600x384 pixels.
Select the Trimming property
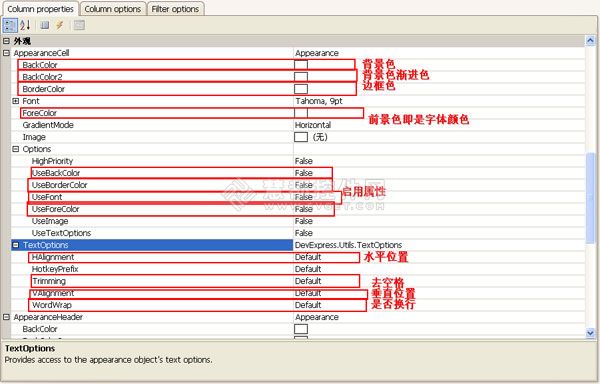(x=49, y=281)
